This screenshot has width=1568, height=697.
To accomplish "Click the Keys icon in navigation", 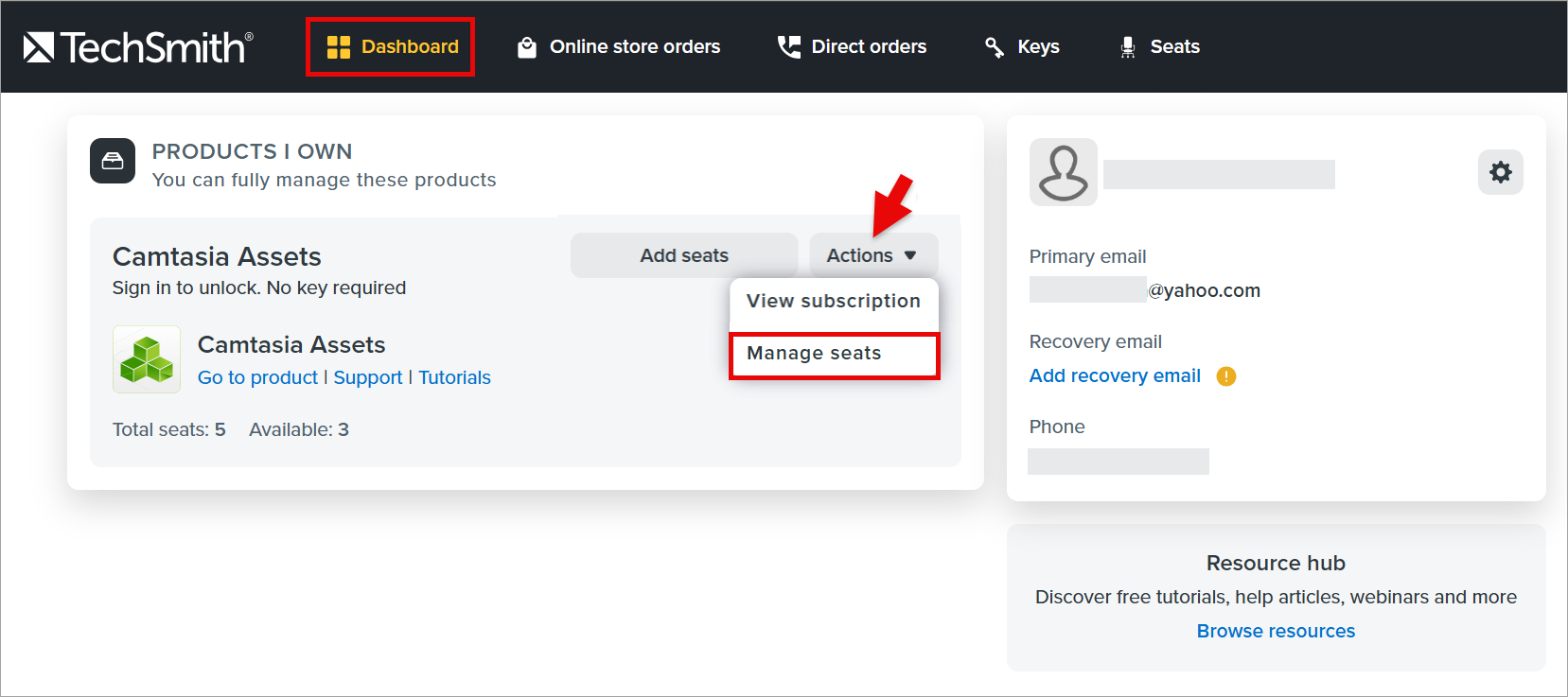I will click(995, 47).
